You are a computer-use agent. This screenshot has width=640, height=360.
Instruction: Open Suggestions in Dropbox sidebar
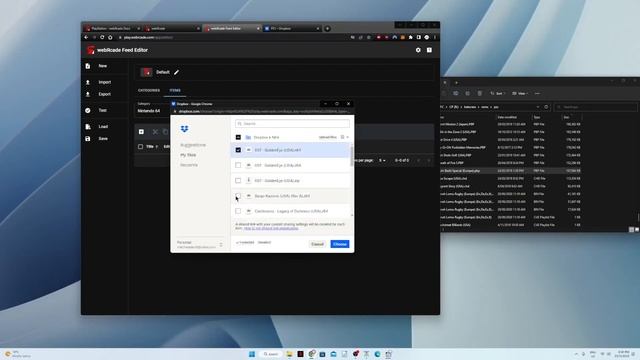[193, 145]
